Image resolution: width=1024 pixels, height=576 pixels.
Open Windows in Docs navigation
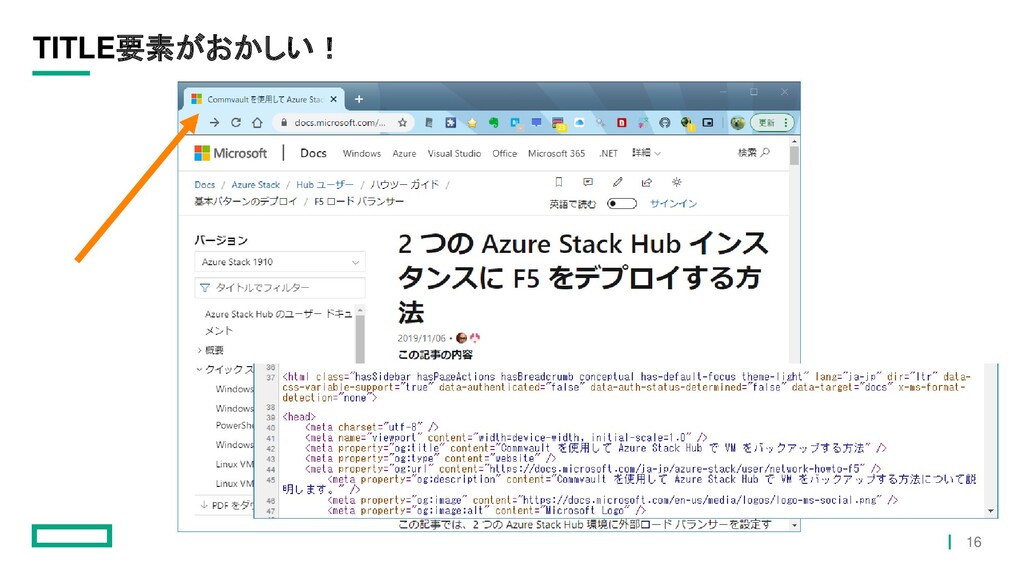(x=361, y=153)
